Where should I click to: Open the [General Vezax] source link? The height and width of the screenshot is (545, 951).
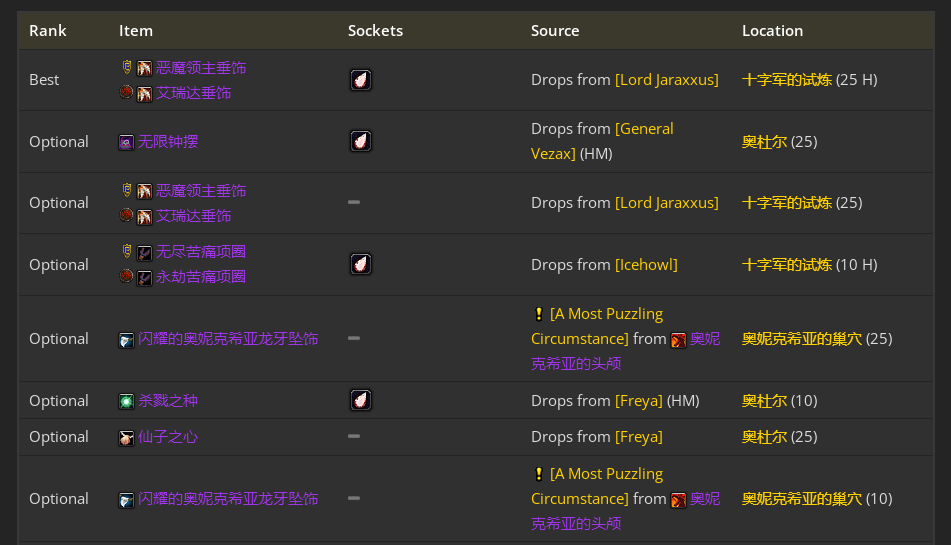(602, 141)
